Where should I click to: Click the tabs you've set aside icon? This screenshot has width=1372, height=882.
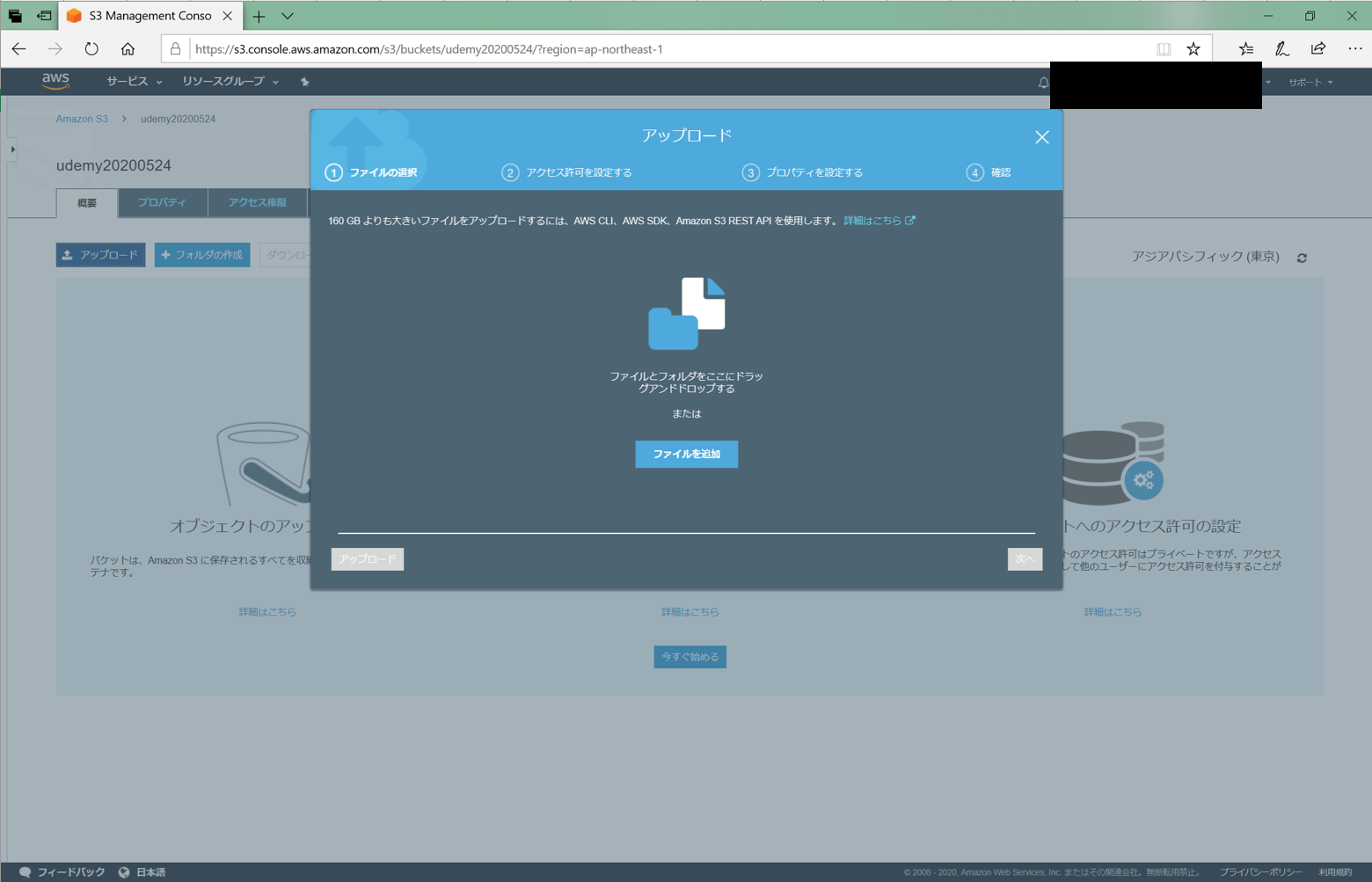point(15,16)
